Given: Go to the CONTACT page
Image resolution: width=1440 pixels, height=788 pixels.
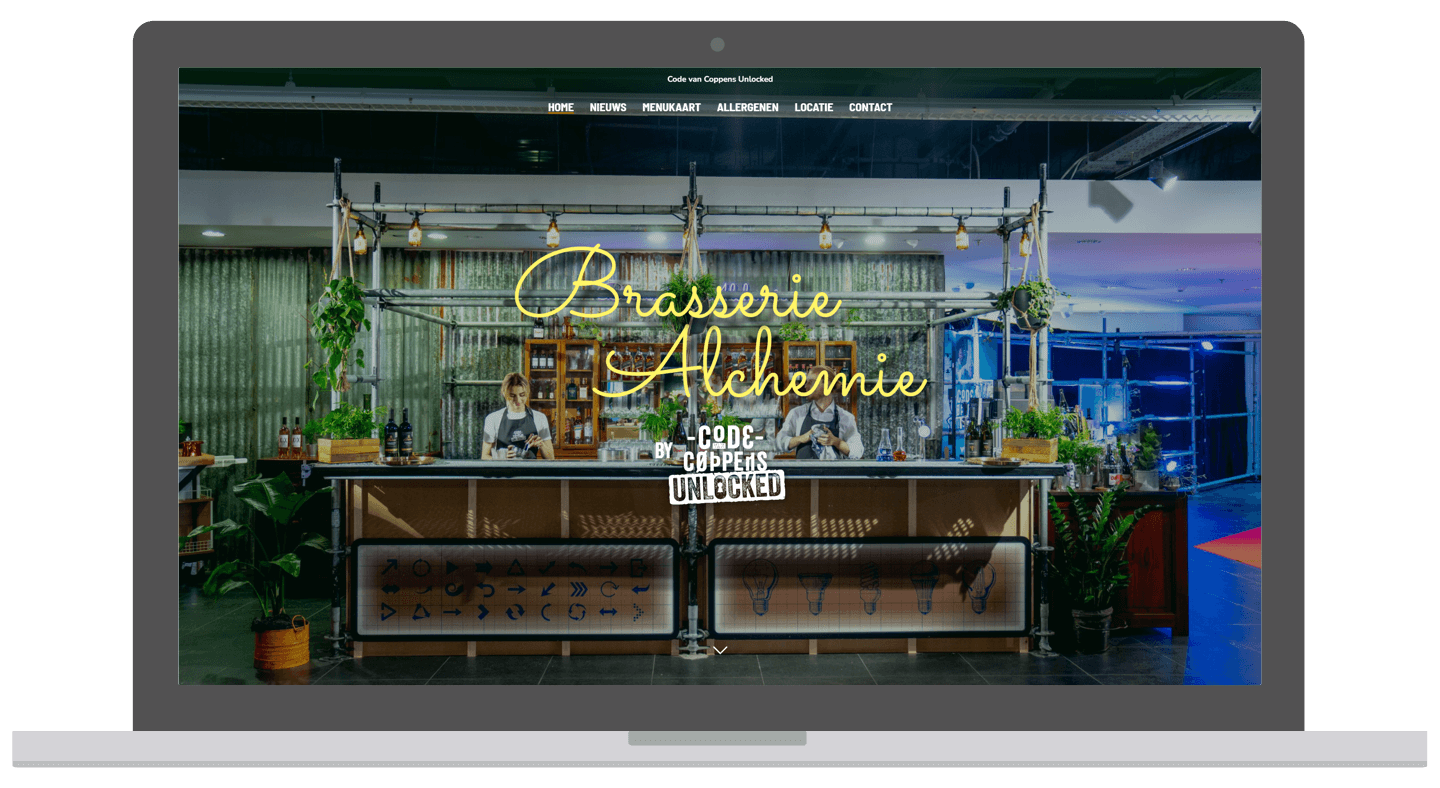Looking at the screenshot, I should click(x=870, y=107).
